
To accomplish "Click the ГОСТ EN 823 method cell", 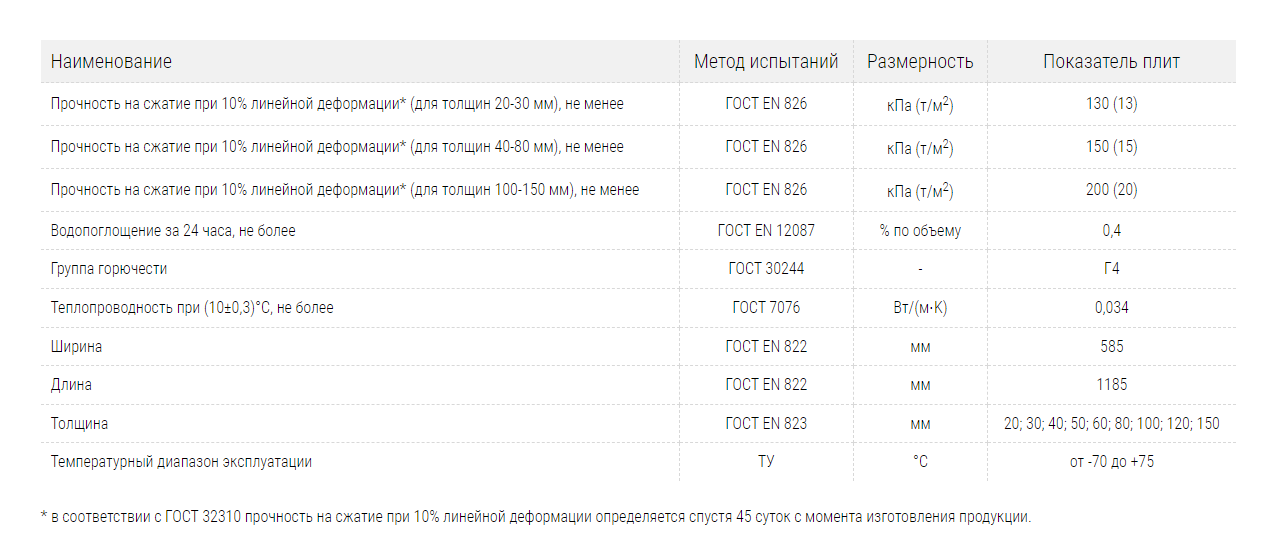I will point(766,424).
